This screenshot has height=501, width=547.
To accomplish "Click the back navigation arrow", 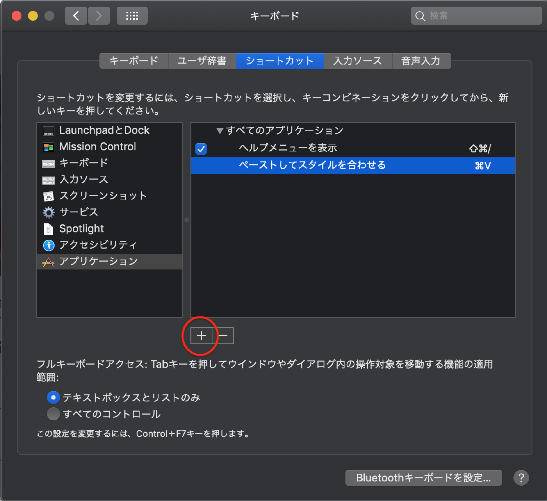I will point(76,16).
